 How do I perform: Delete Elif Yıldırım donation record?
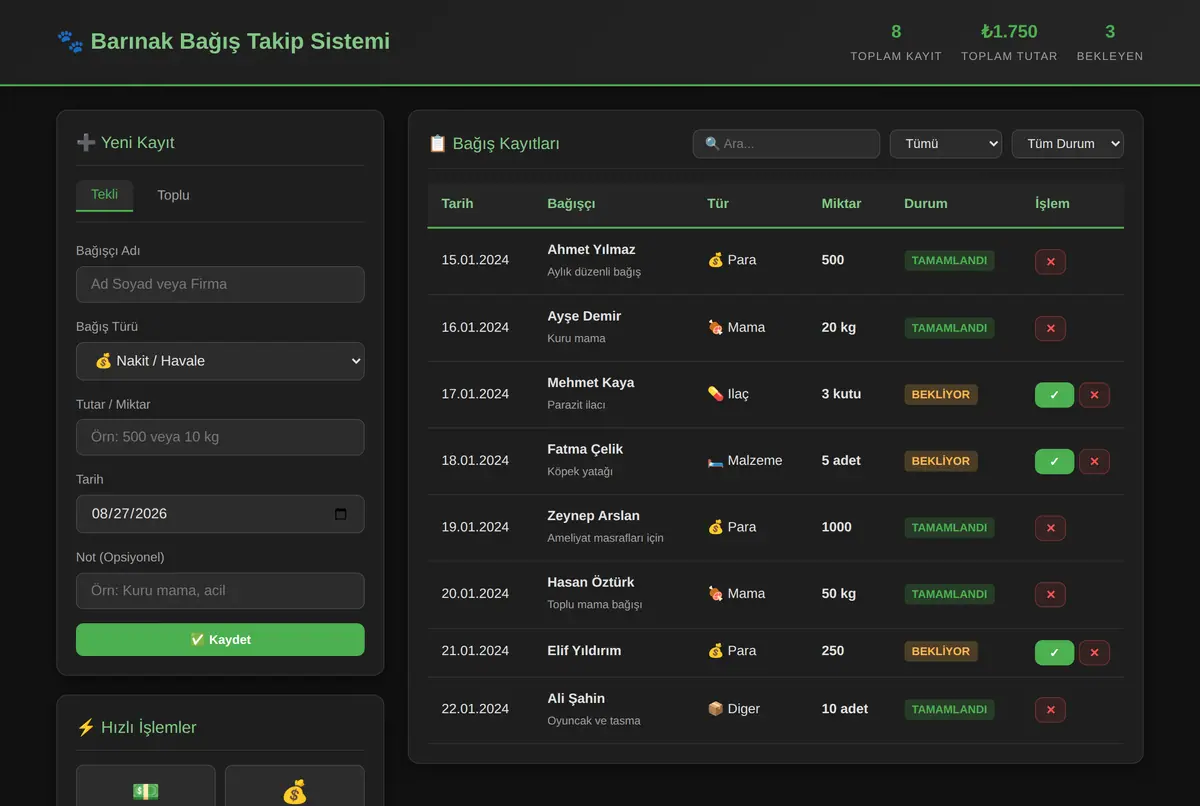[x=1094, y=652]
